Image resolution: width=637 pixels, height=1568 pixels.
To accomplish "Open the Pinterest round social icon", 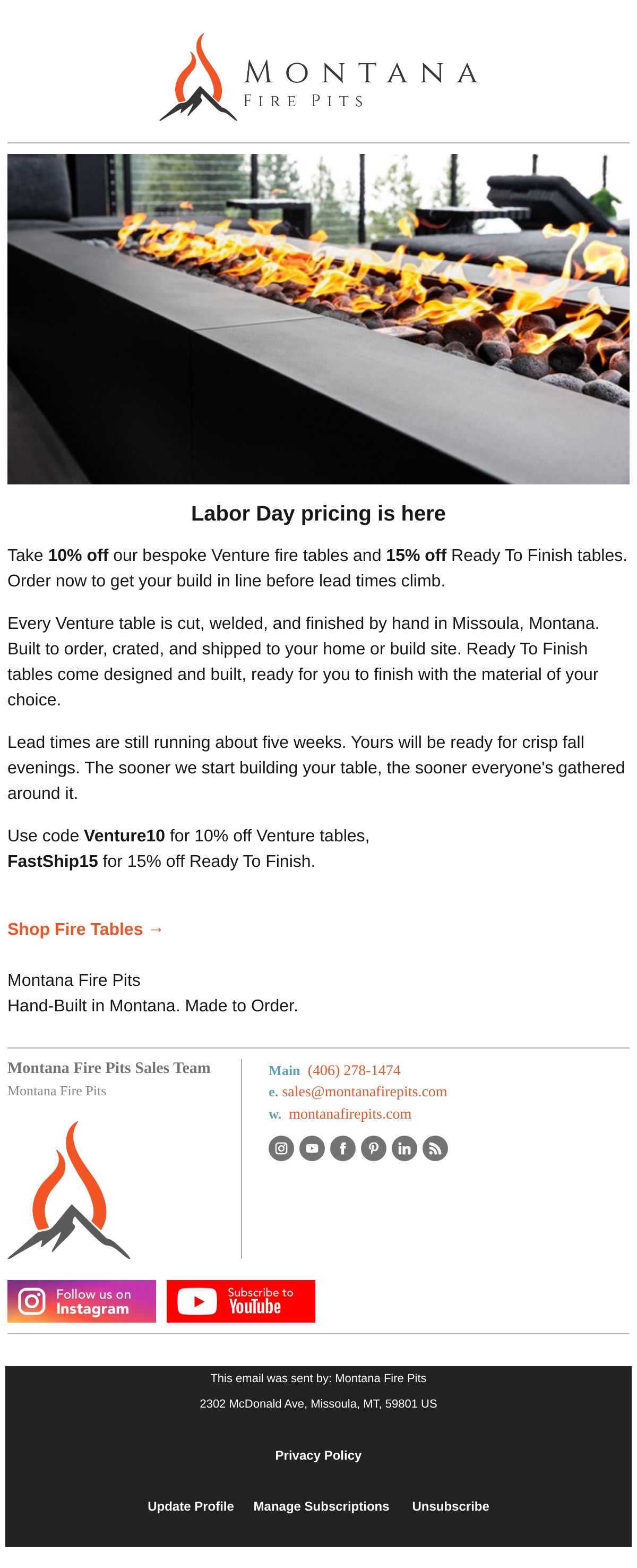I will (x=374, y=1148).
